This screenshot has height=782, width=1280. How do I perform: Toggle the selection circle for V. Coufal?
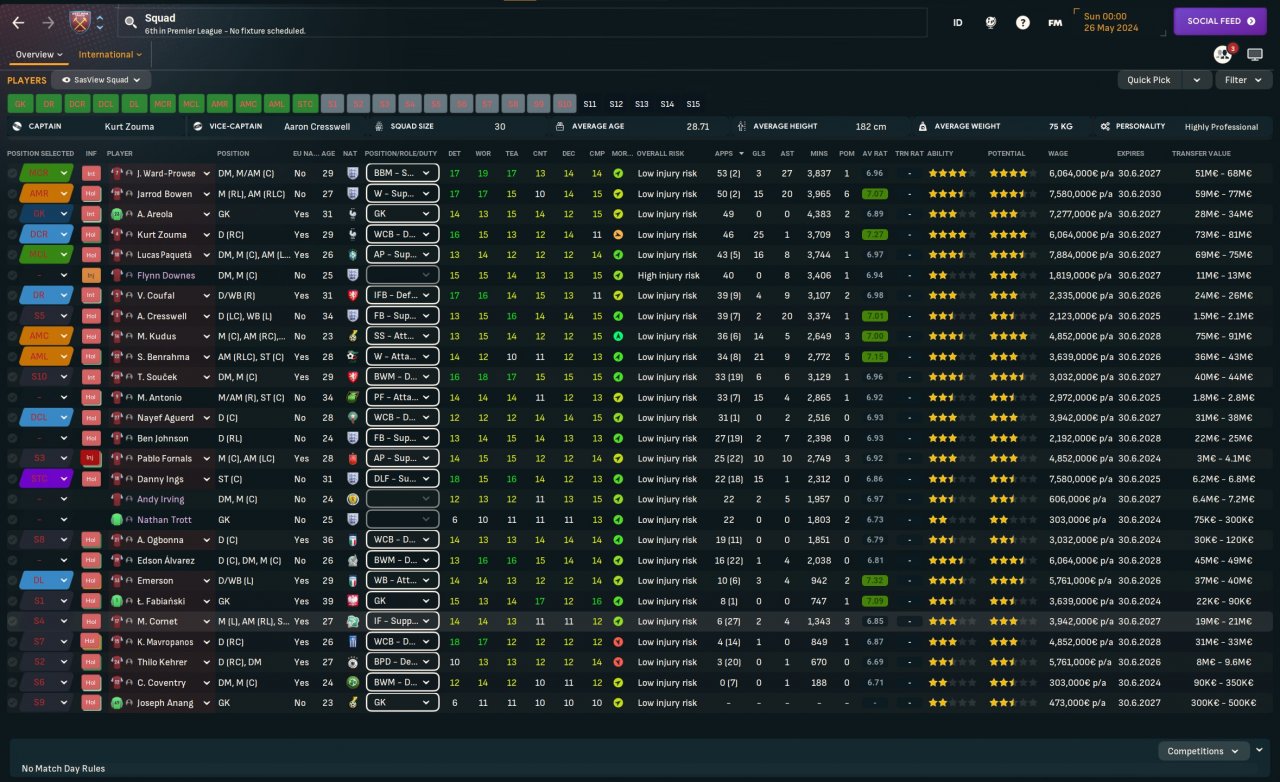tap(11, 296)
